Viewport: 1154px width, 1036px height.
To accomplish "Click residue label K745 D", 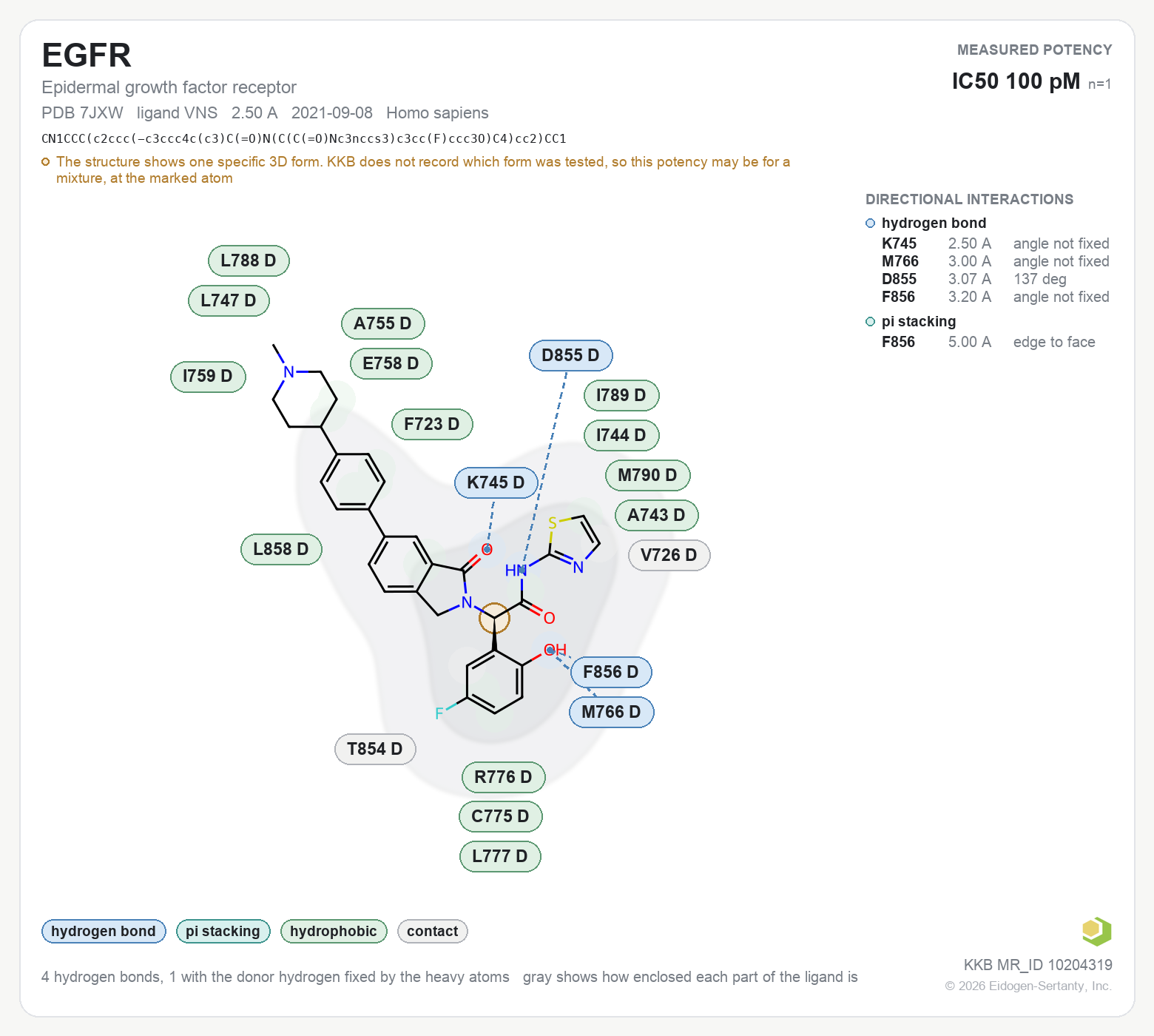I will point(496,482).
